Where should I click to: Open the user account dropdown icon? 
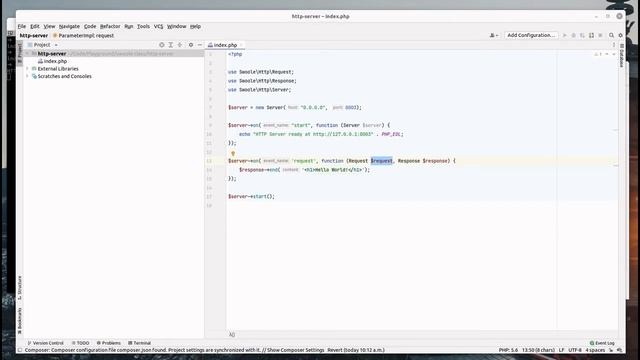[494, 36]
